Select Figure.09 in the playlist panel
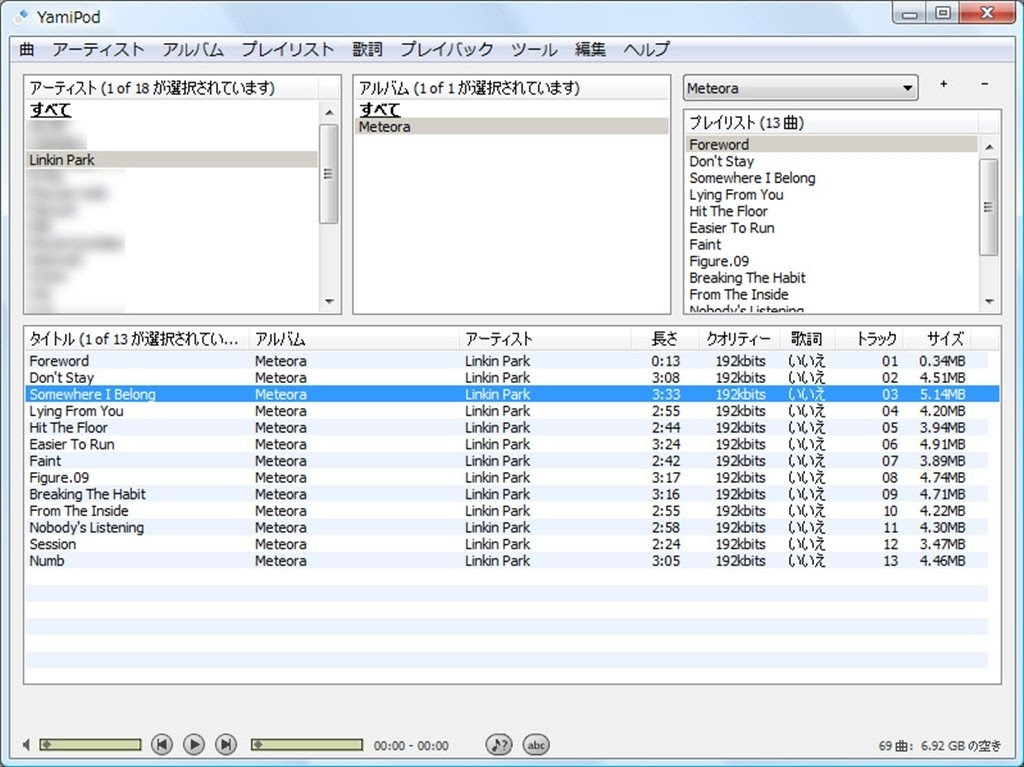Image resolution: width=1024 pixels, height=767 pixels. click(x=831, y=261)
